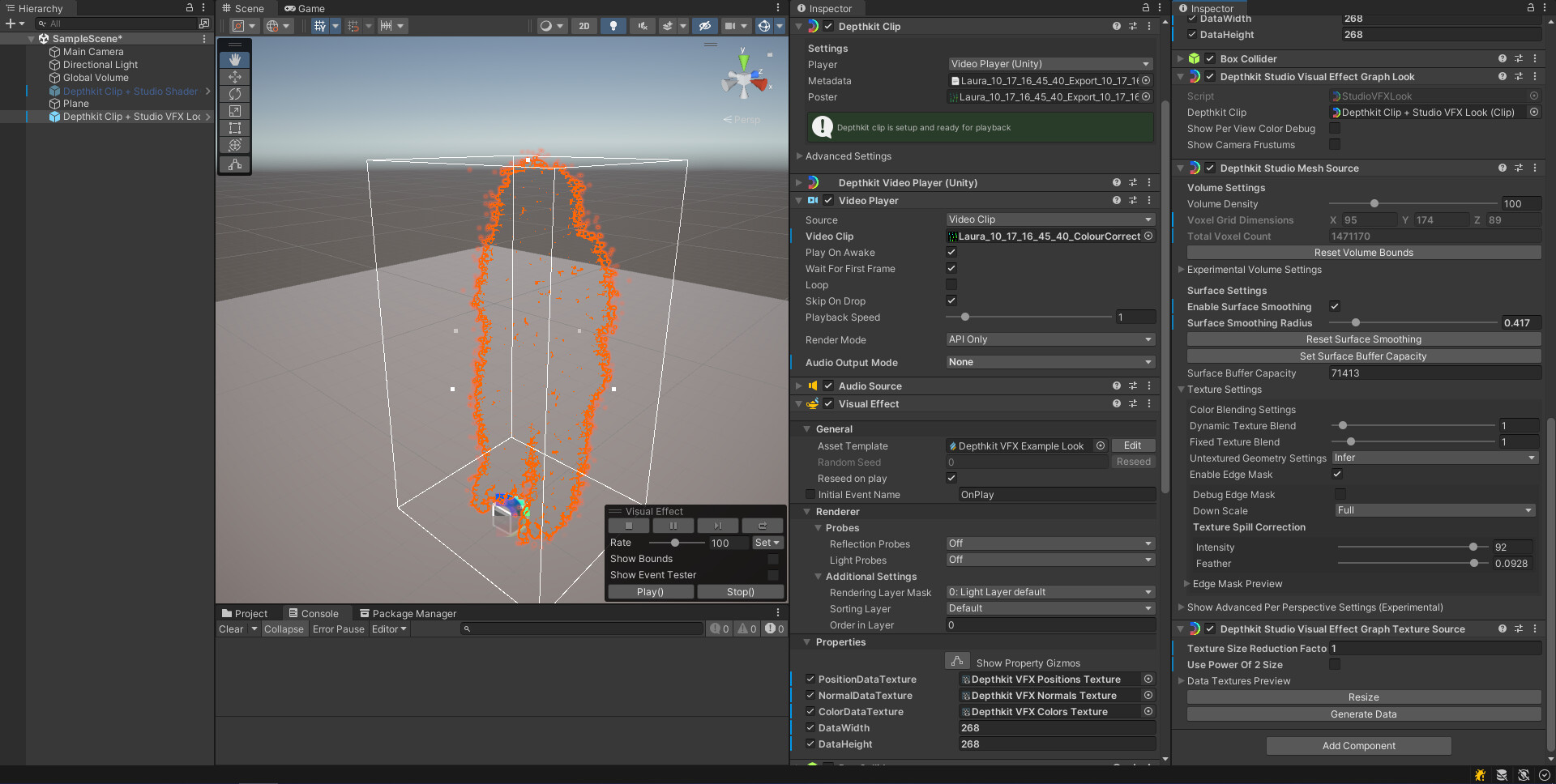The image size is (1556, 784).
Task: Toggle 2D view mode in Scene
Action: click(x=583, y=26)
